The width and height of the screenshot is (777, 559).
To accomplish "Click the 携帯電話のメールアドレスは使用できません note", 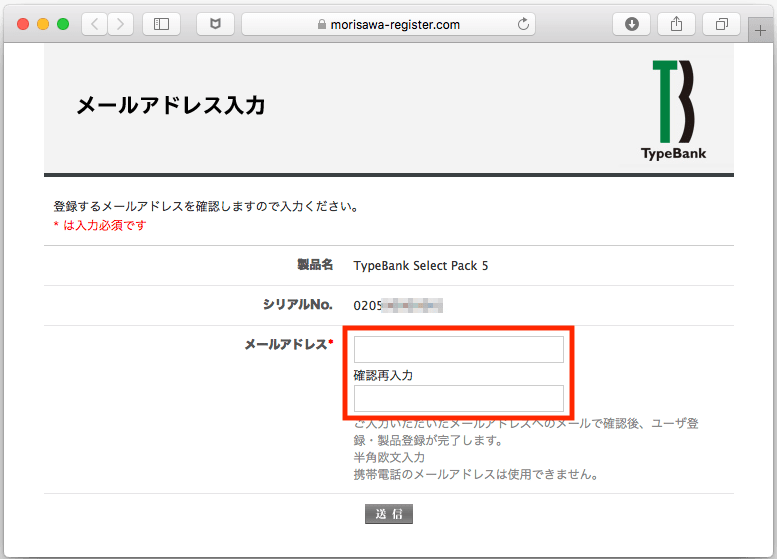I will click(x=476, y=474).
